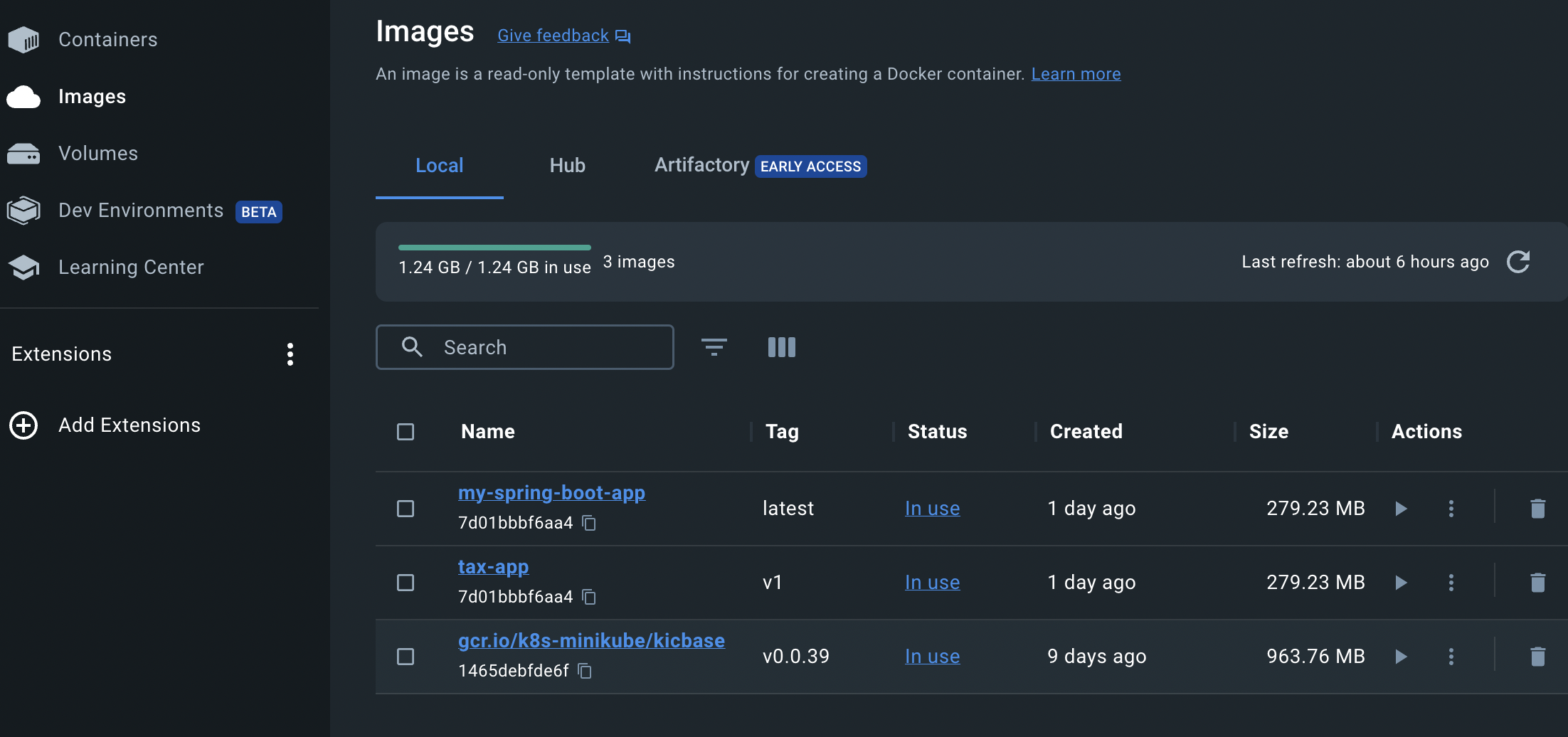Open the Extensions three-dot menu
Screen dimensions: 1568x737
point(290,354)
